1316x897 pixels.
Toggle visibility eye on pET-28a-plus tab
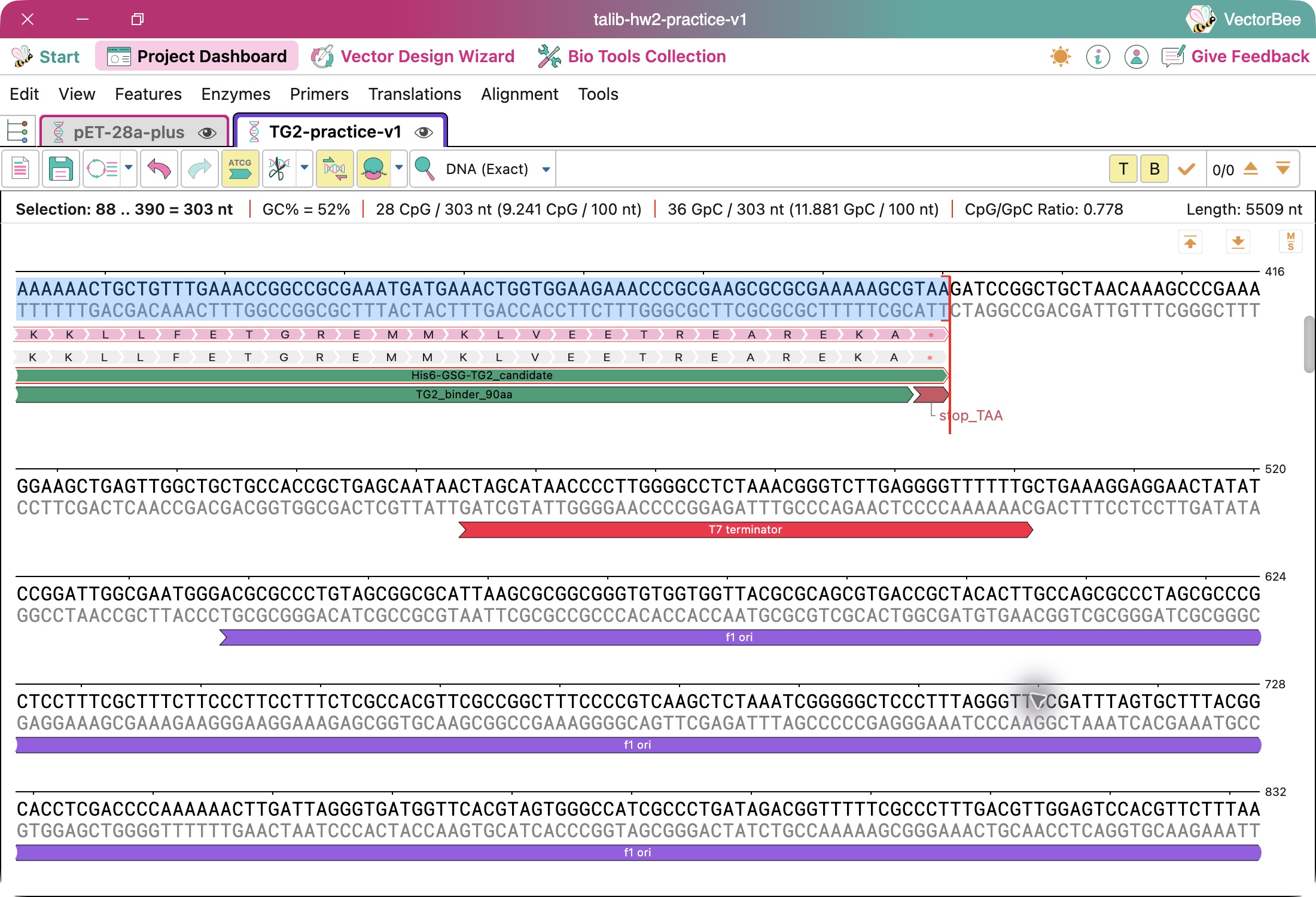[207, 133]
